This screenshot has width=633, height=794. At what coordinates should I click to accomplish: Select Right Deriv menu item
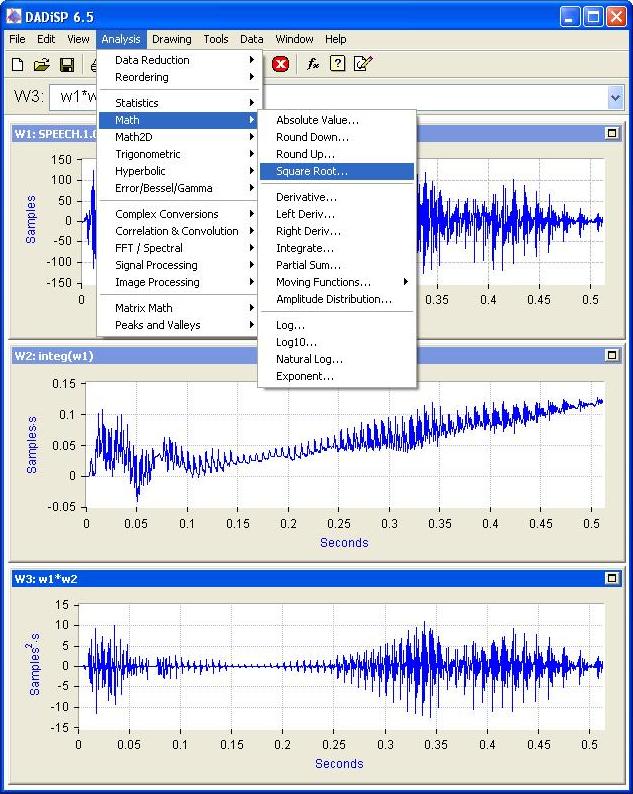[337, 231]
